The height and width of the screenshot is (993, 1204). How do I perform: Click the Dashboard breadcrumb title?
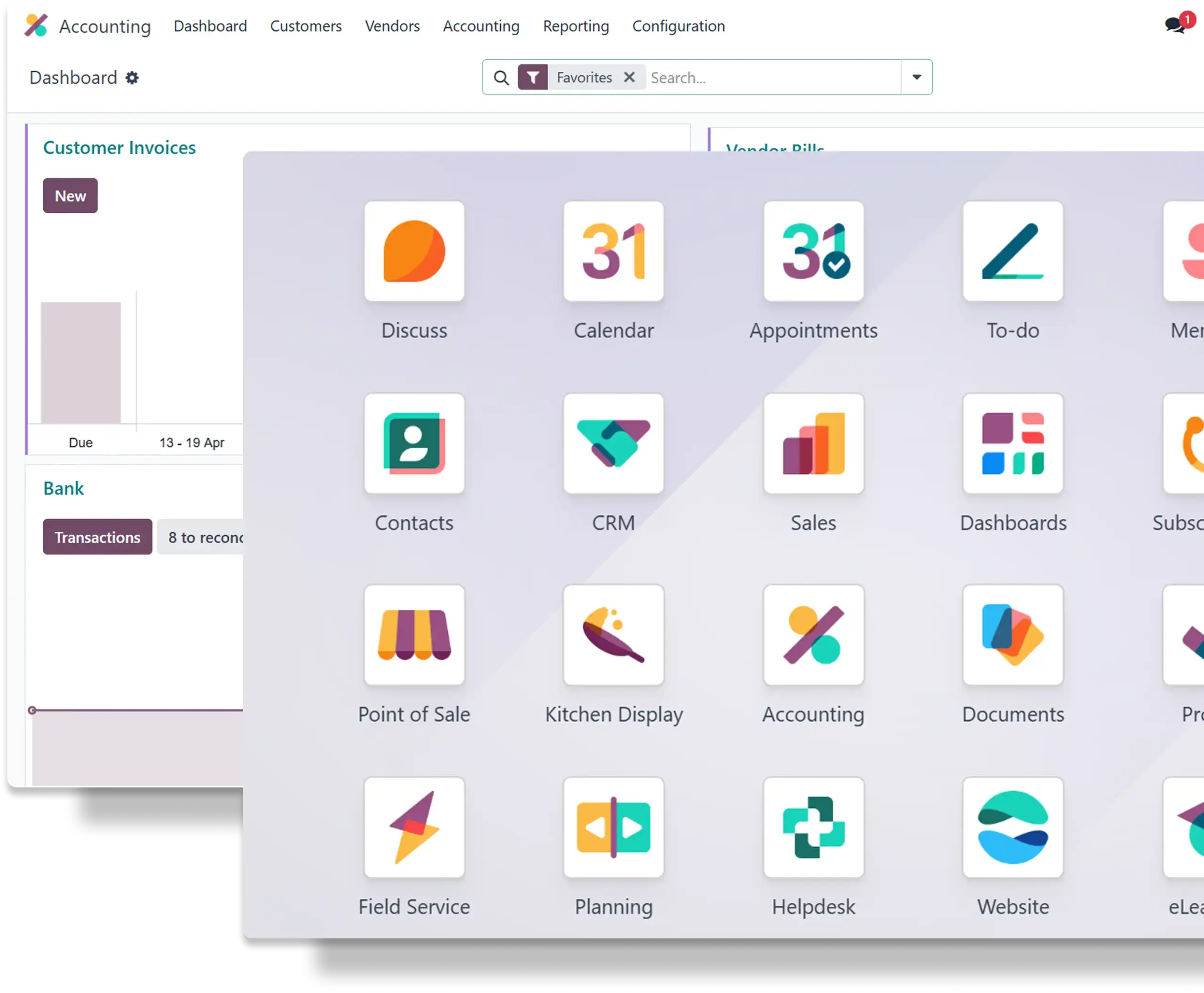[x=72, y=77]
